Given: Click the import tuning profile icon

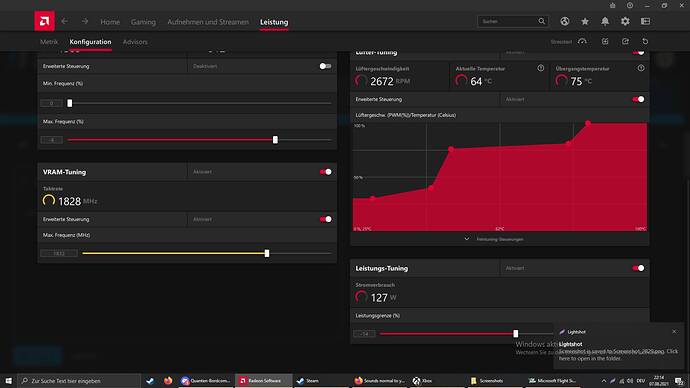Looking at the screenshot, I should click(605, 41).
